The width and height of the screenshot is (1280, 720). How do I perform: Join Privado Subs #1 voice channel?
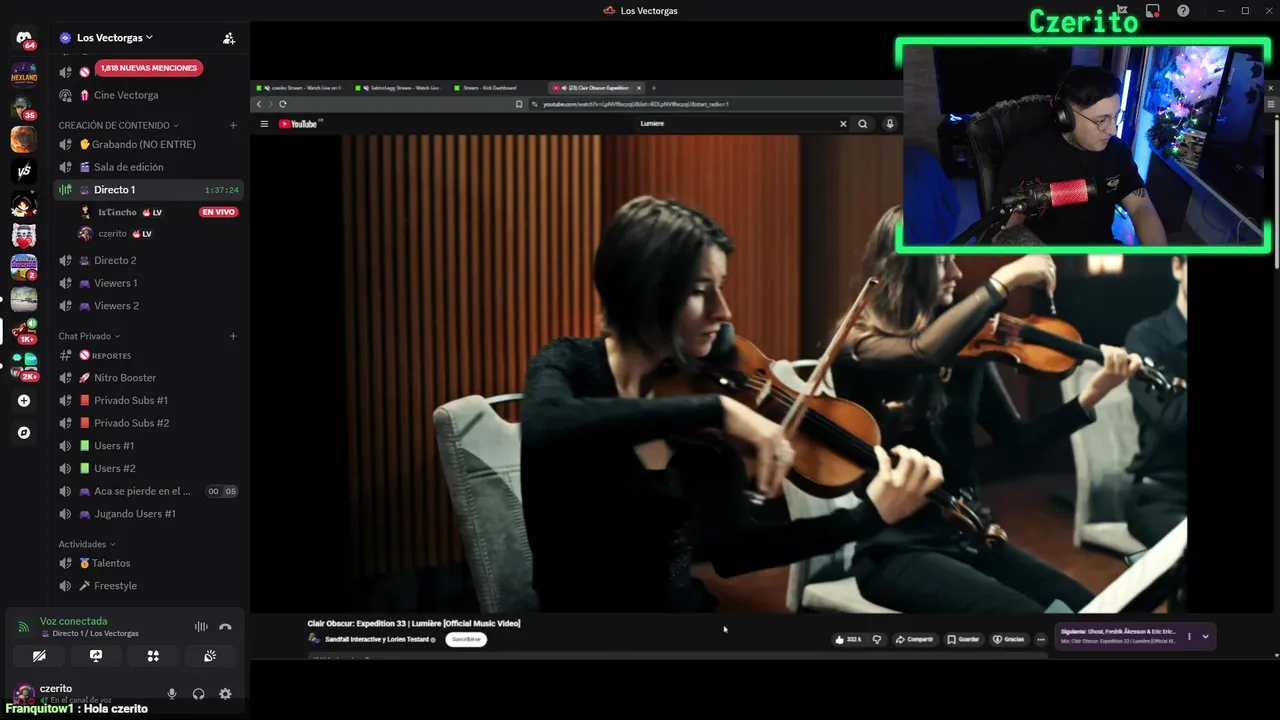click(x=148, y=400)
